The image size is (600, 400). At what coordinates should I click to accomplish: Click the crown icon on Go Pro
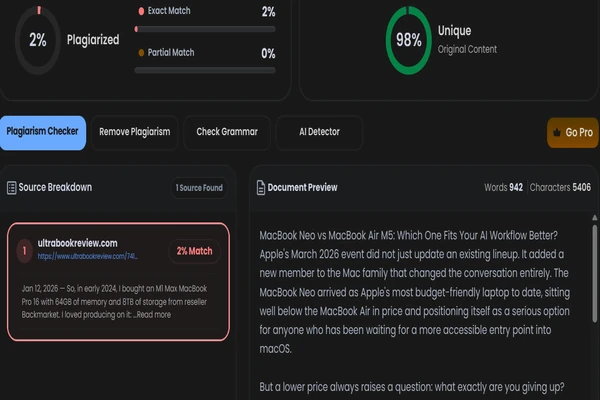(x=557, y=132)
